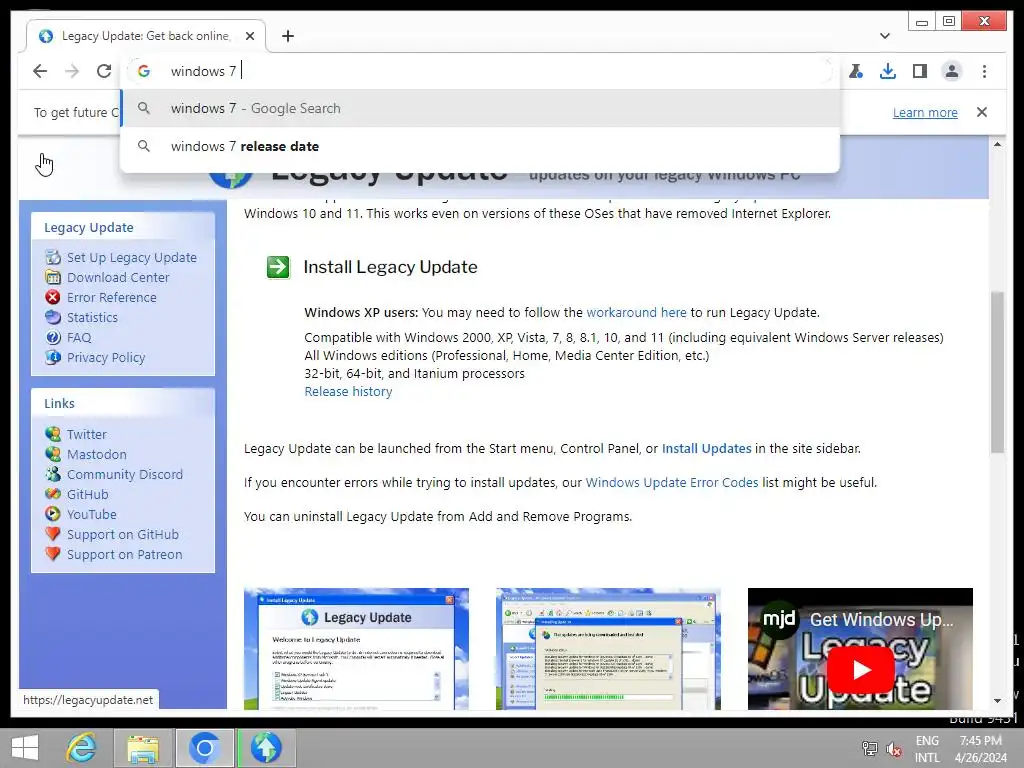This screenshot has height=768, width=1024.
Task: Open the GitHub link
Action: coord(88,494)
